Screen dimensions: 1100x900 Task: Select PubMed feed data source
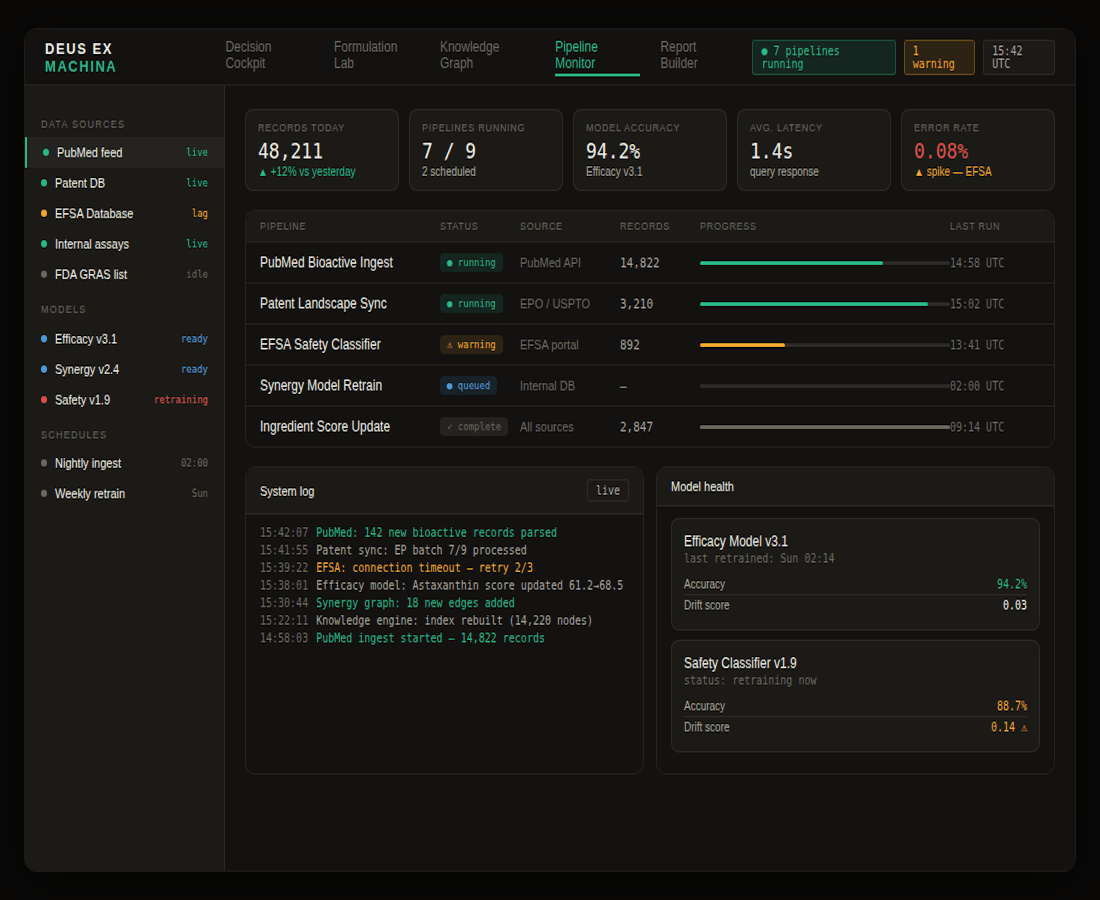pos(125,152)
